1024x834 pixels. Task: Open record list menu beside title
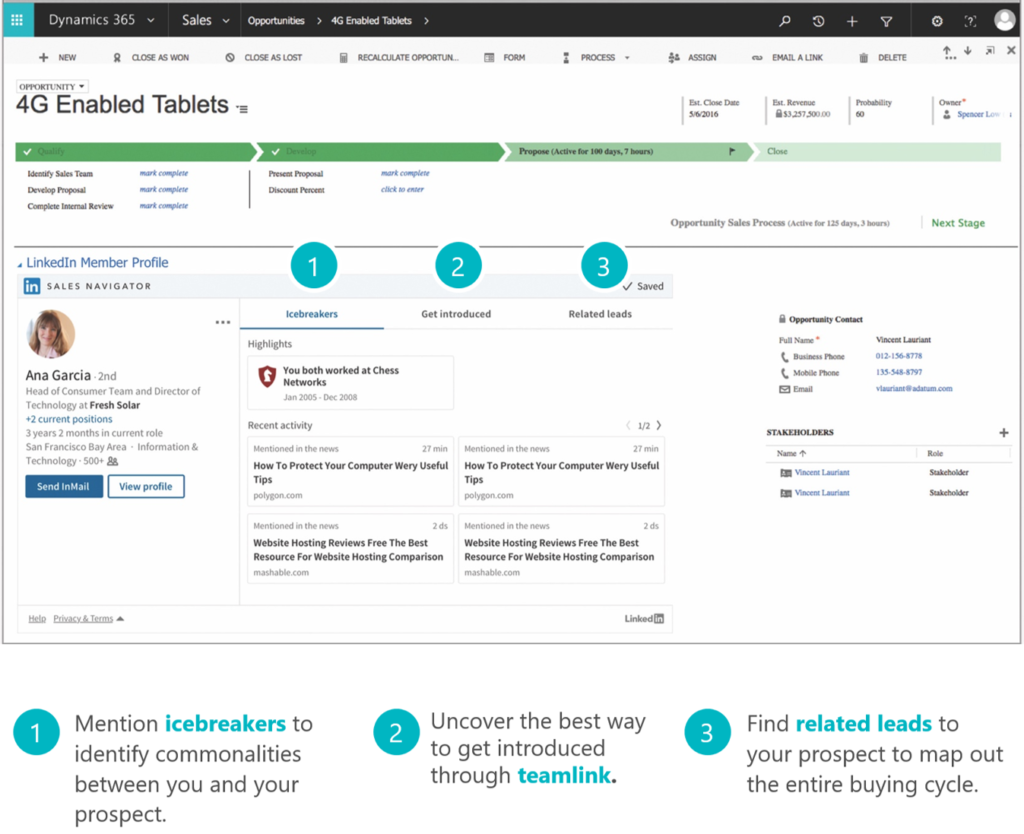(x=242, y=108)
